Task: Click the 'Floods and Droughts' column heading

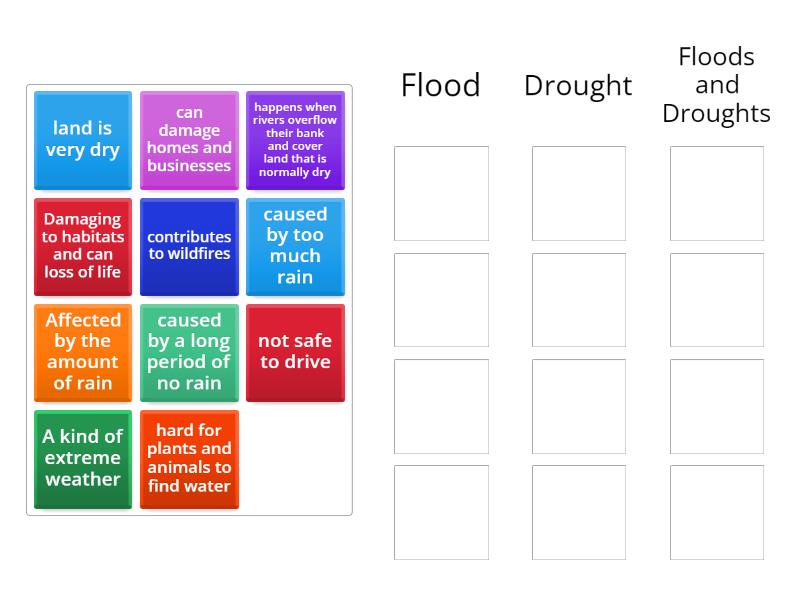Action: click(x=717, y=85)
